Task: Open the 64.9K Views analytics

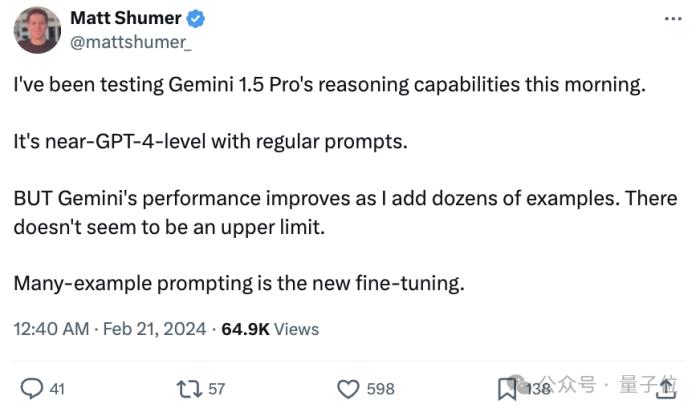Action: tap(270, 329)
